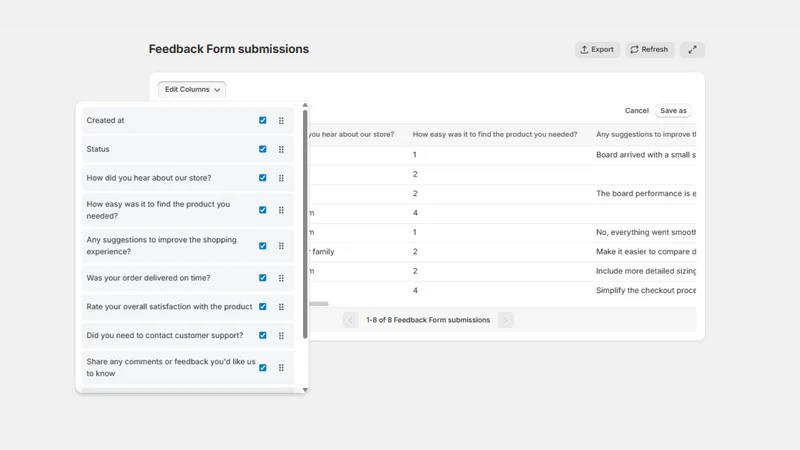Viewport: 800px width, 450px height.
Task: Go to previous page of submissions
Action: [x=351, y=320]
